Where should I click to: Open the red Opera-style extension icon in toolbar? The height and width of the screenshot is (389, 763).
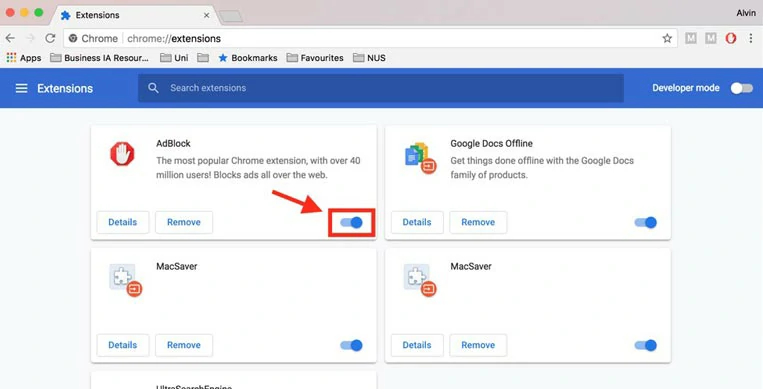(730, 38)
